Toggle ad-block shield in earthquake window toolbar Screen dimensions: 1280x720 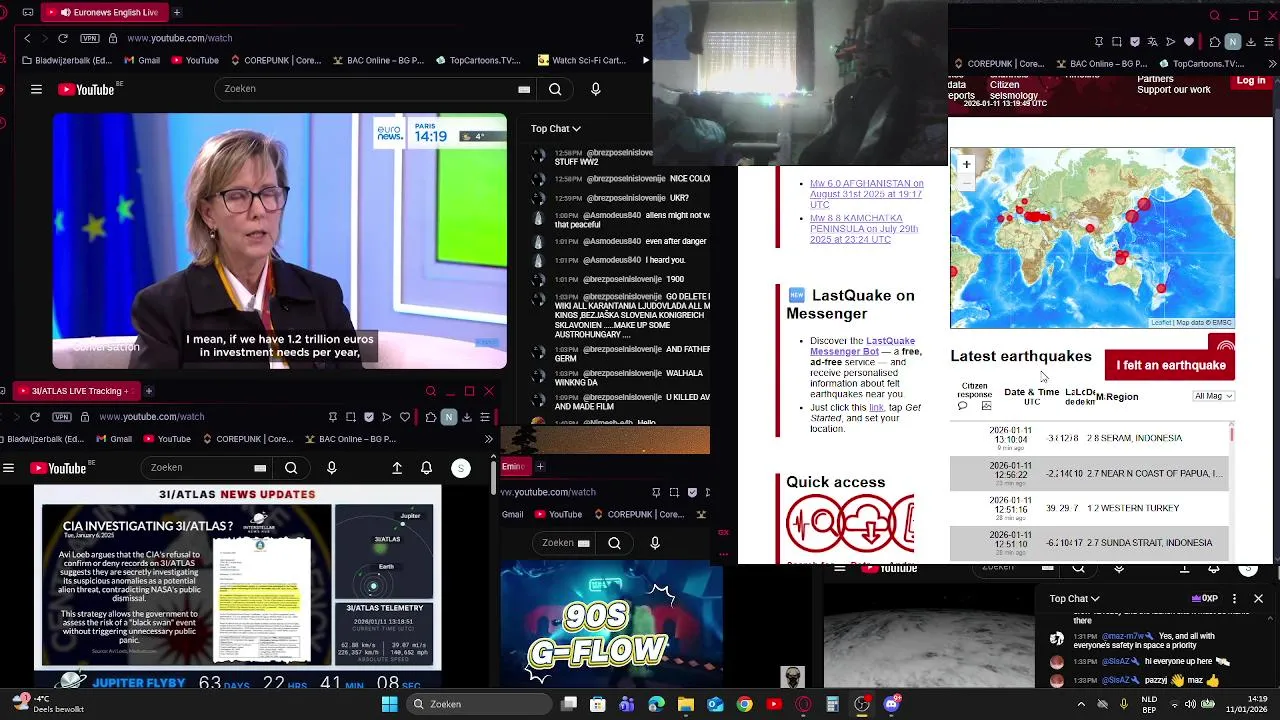point(1135,42)
